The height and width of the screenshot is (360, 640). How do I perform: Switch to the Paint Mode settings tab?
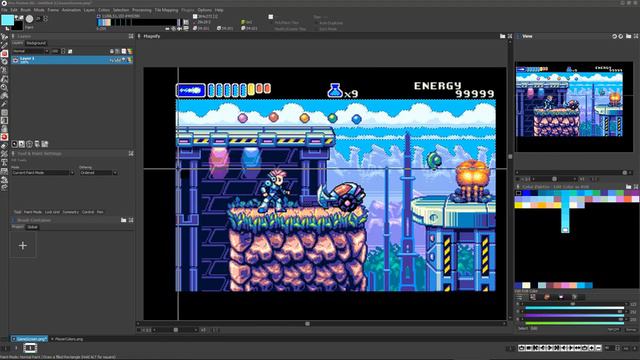33,212
